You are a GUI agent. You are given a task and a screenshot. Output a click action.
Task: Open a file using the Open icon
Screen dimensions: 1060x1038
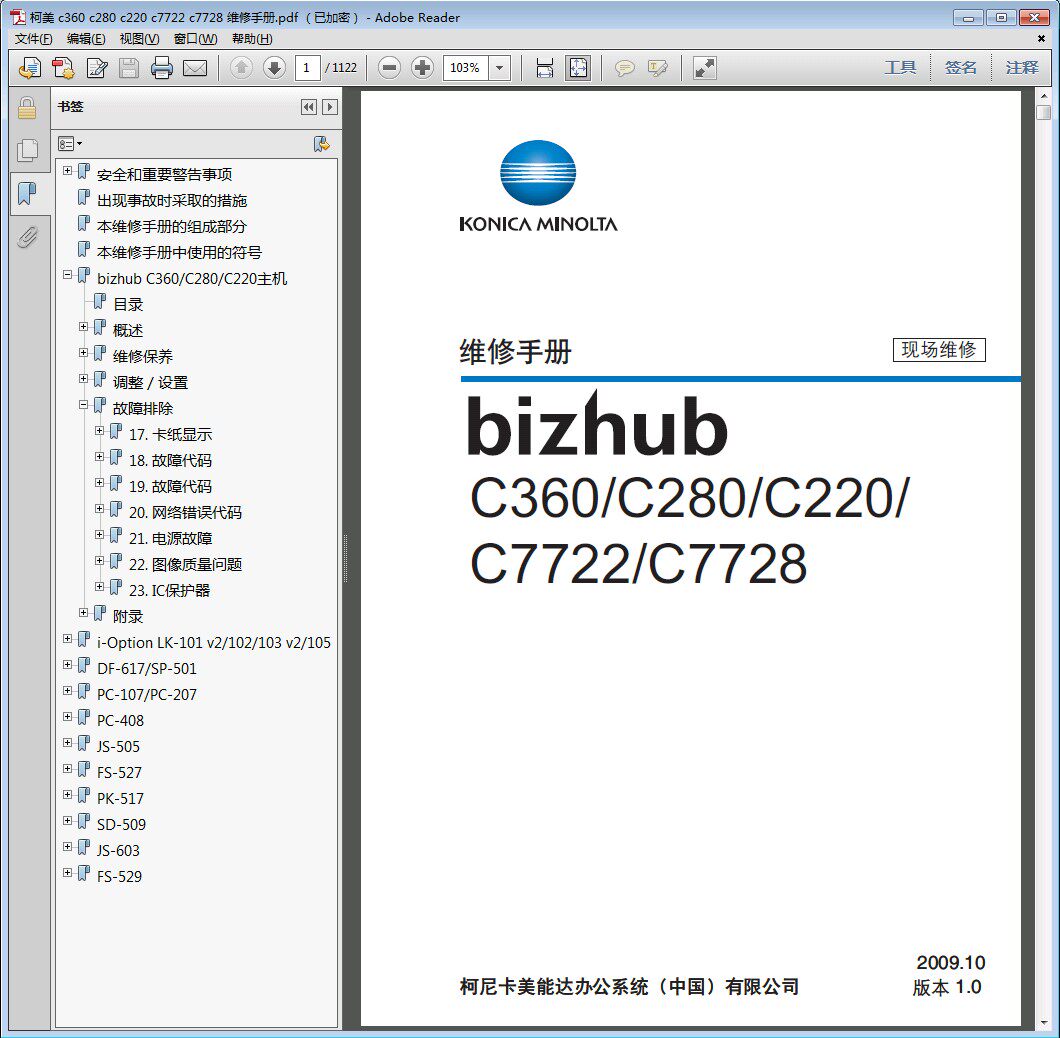[29, 68]
